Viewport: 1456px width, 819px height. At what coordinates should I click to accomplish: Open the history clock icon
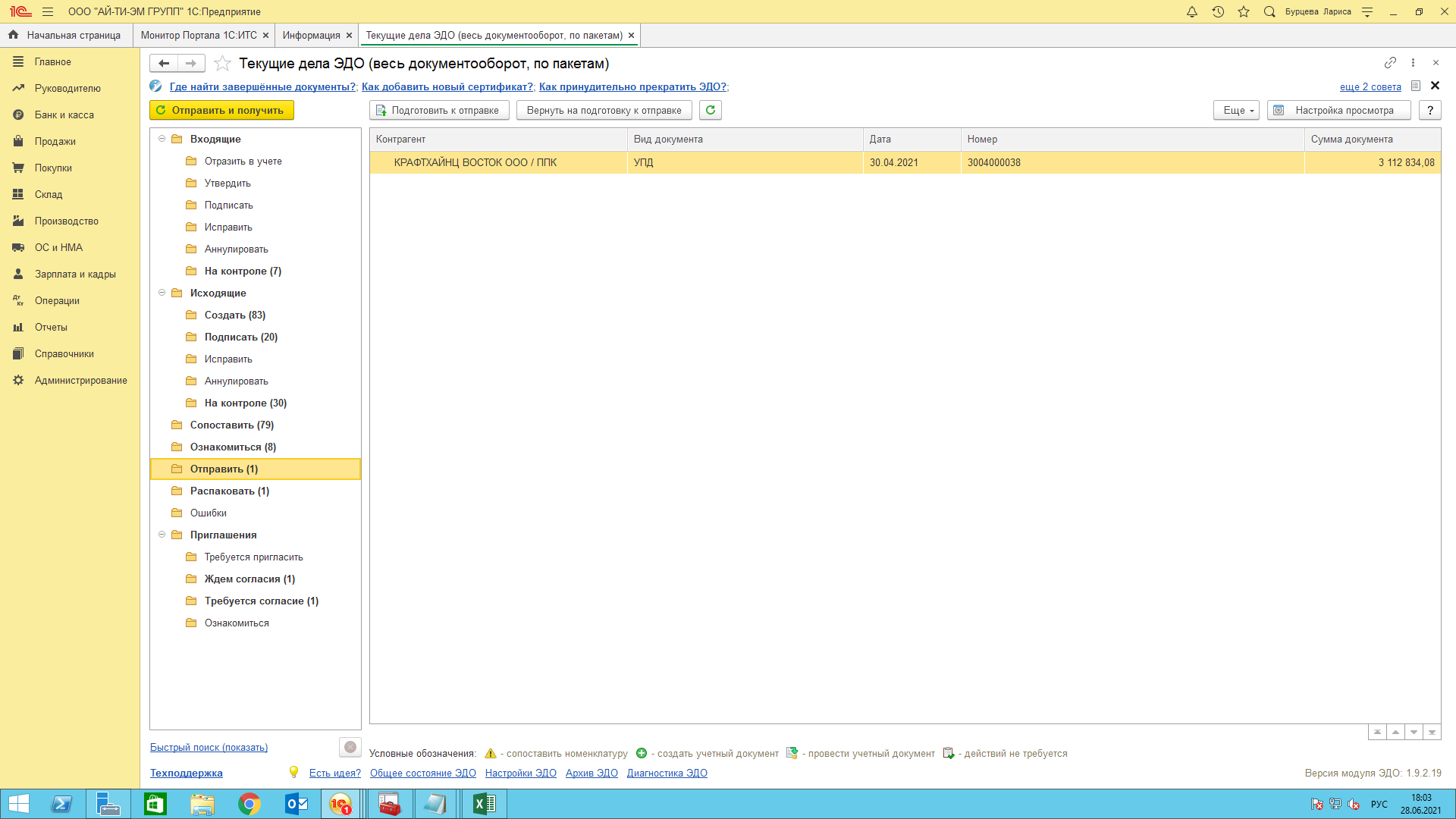pos(1218,11)
